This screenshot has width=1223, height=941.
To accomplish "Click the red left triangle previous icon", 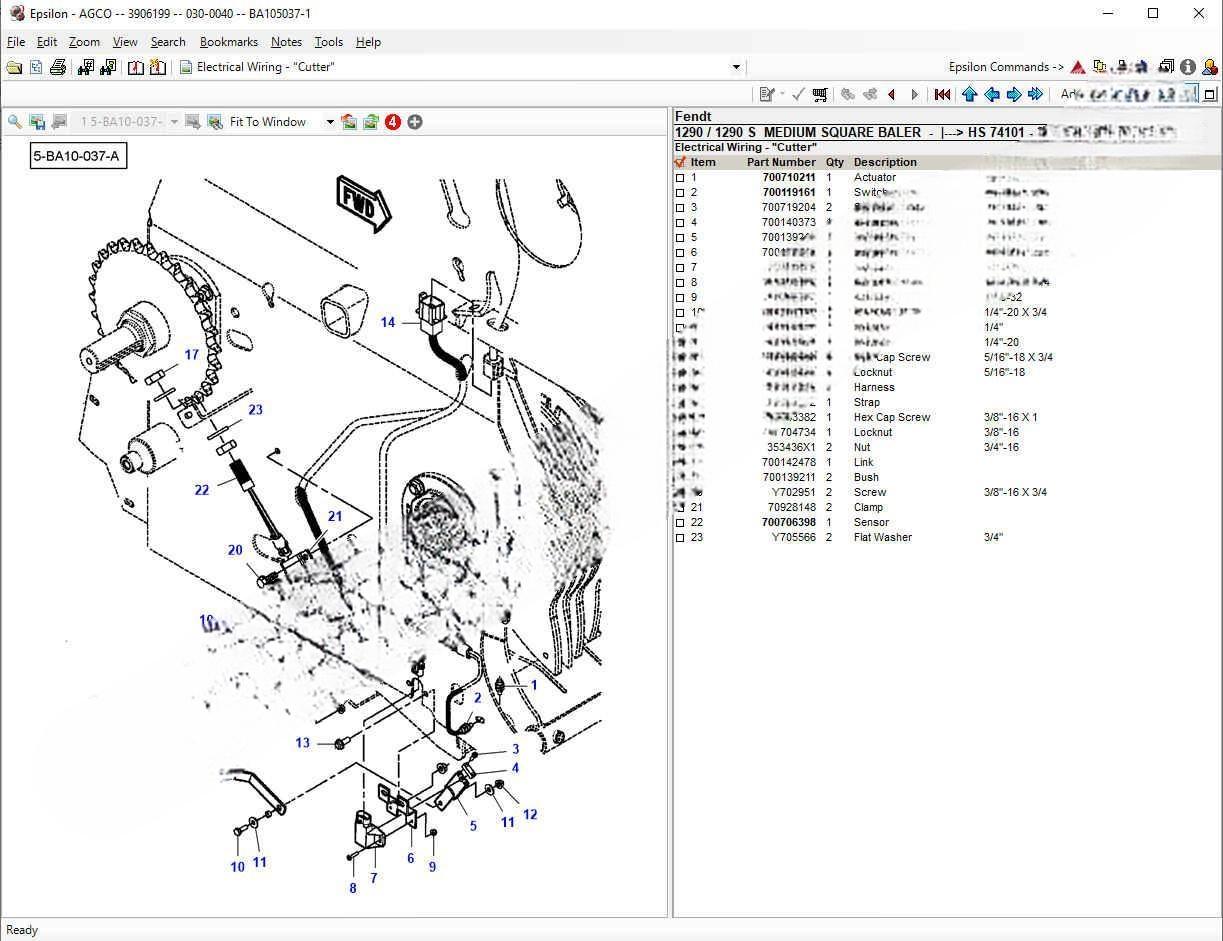I will pos(892,94).
